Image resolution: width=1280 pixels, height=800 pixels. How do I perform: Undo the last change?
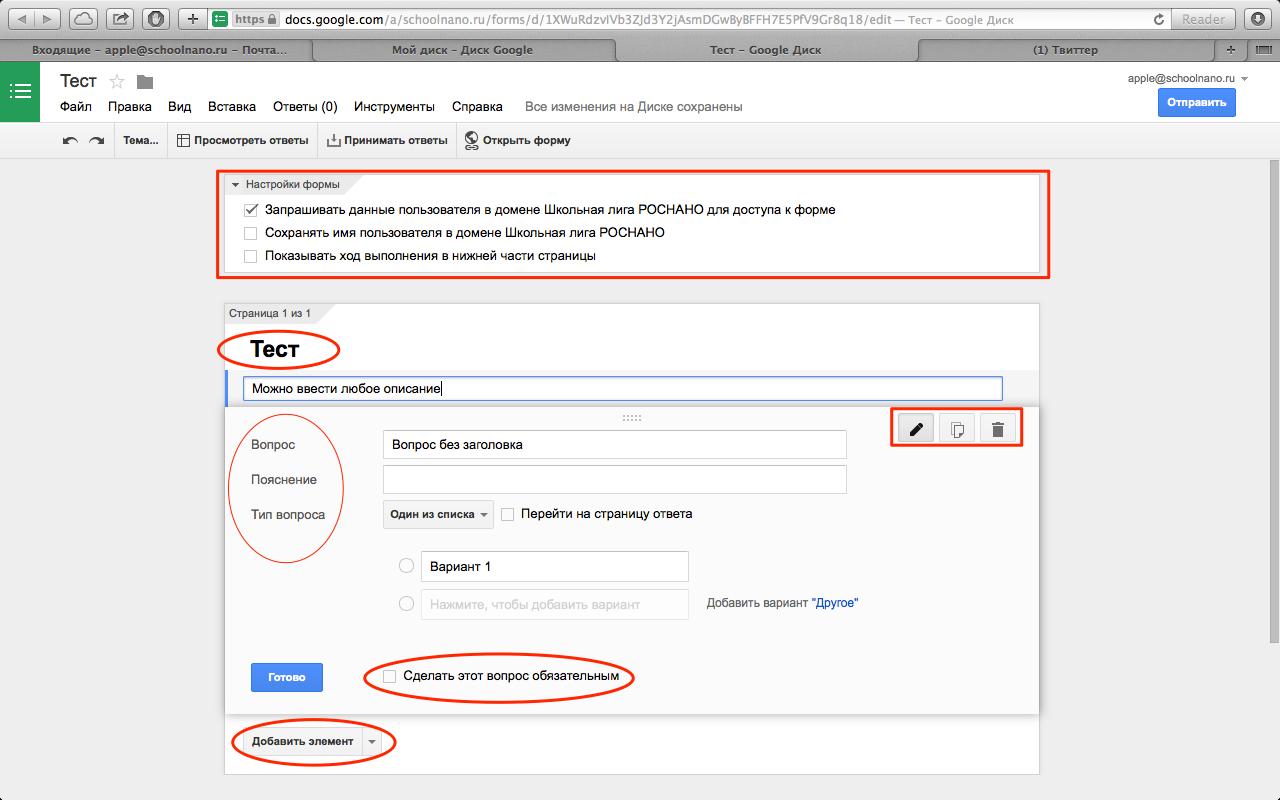click(70, 141)
